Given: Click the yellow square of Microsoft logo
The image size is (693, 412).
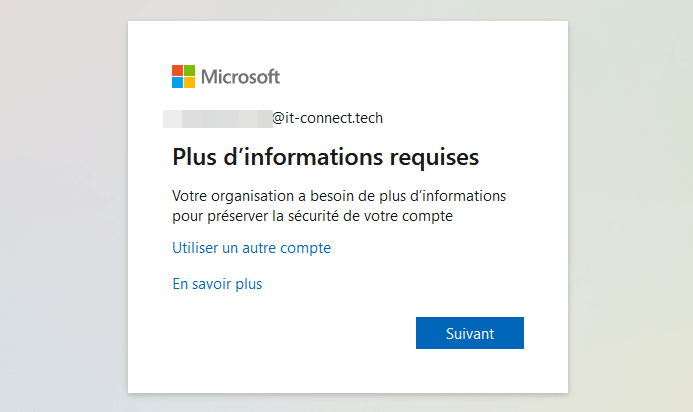Looking at the screenshot, I should tap(190, 83).
